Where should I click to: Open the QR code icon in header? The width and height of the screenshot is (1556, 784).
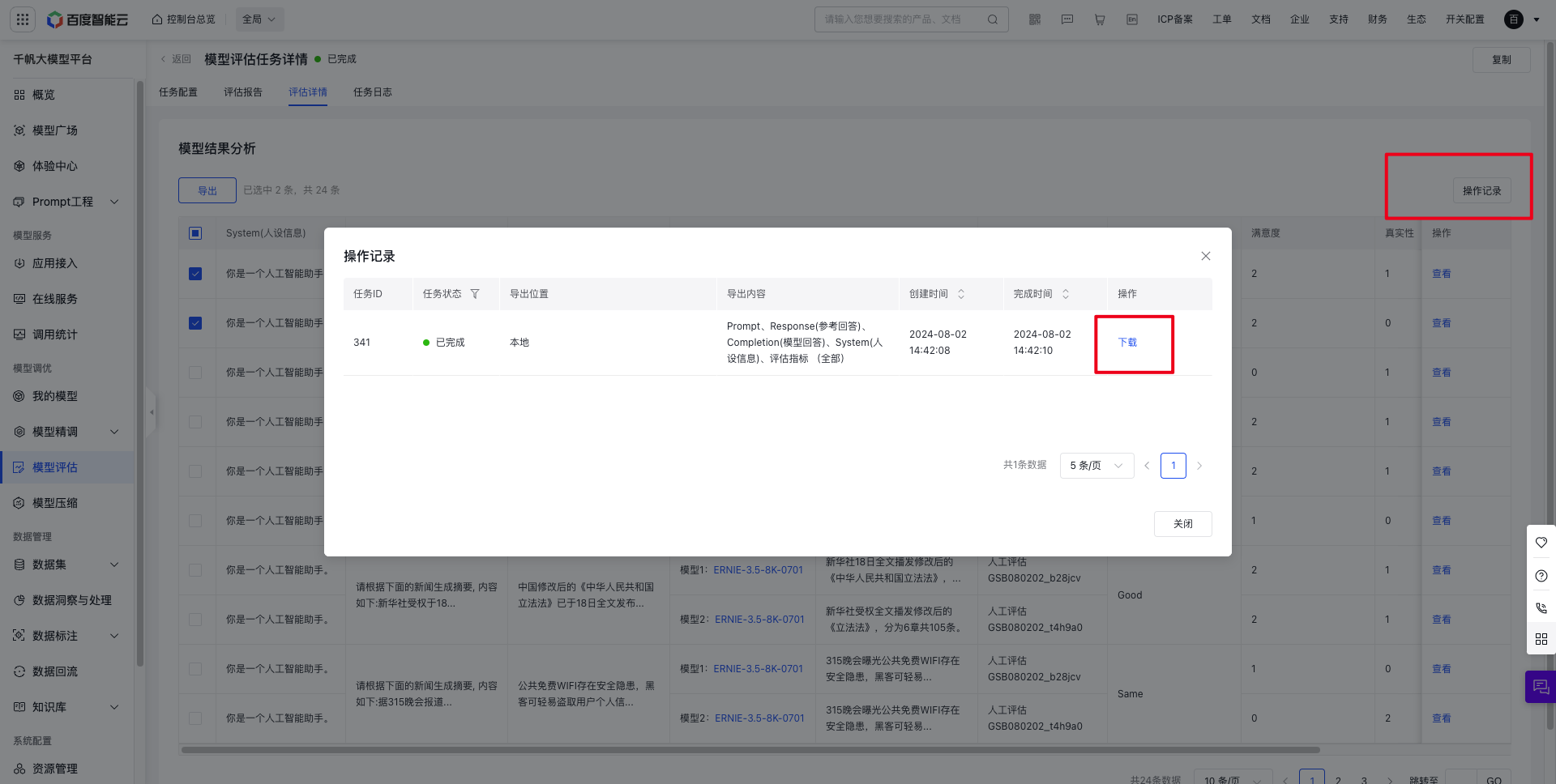(1035, 19)
